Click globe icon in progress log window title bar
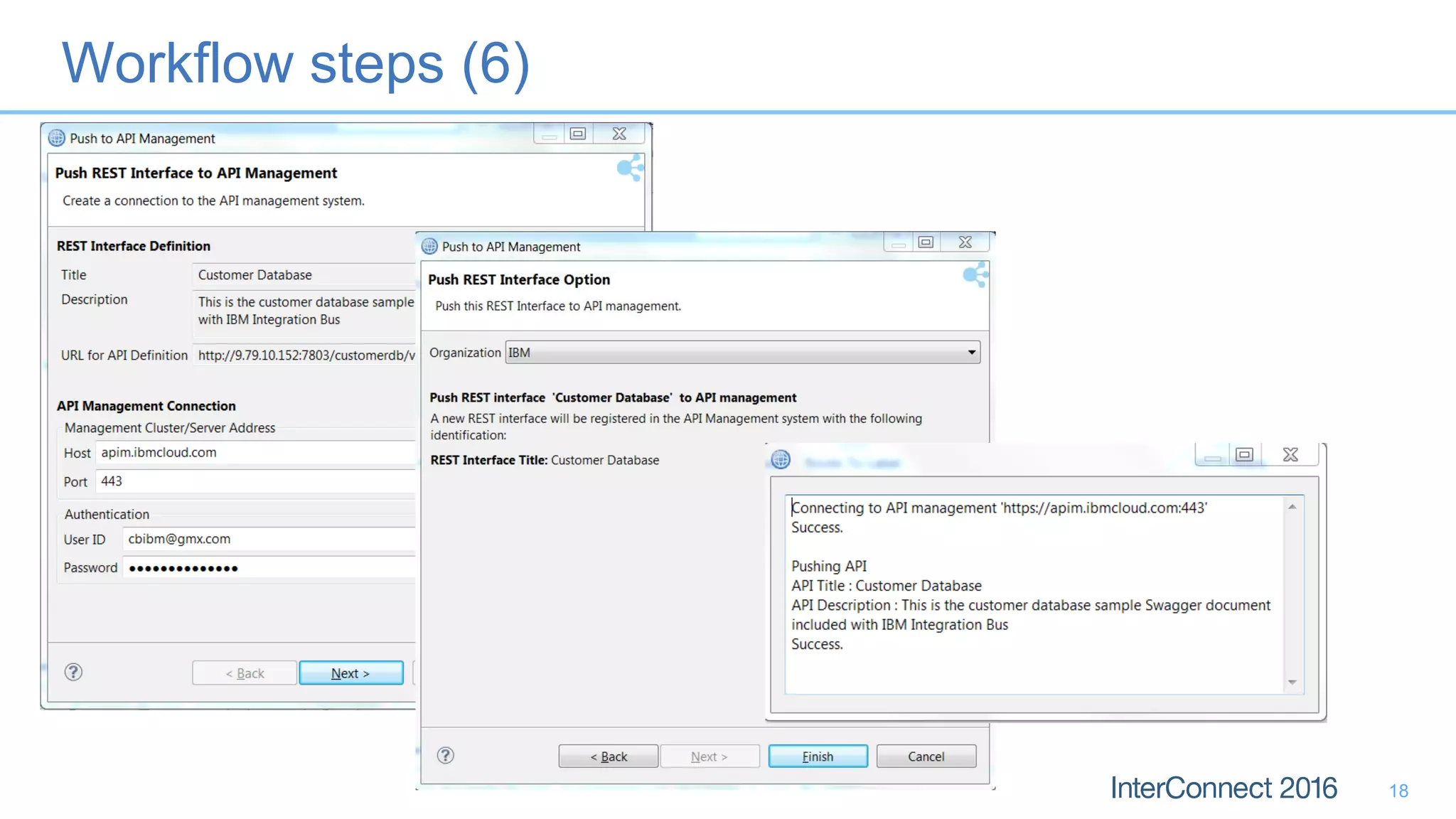Image resolution: width=1456 pixels, height=819 pixels. (781, 460)
